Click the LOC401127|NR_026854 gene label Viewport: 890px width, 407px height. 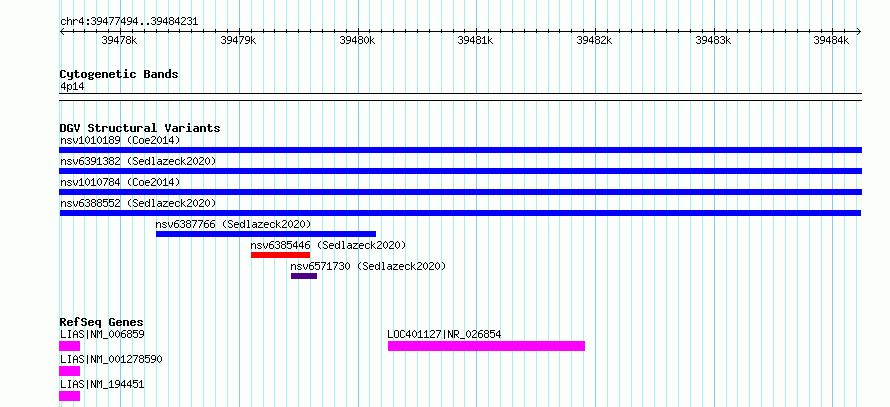[x=444, y=334]
